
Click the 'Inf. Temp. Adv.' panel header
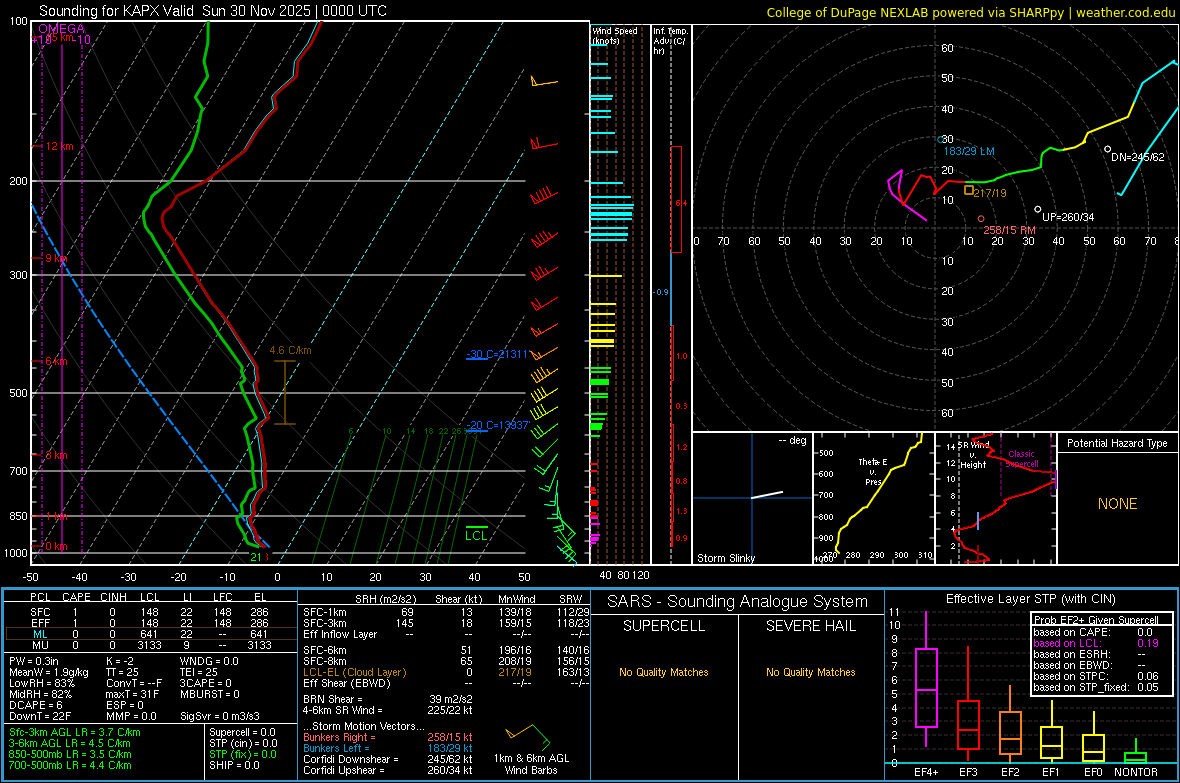[x=670, y=41]
